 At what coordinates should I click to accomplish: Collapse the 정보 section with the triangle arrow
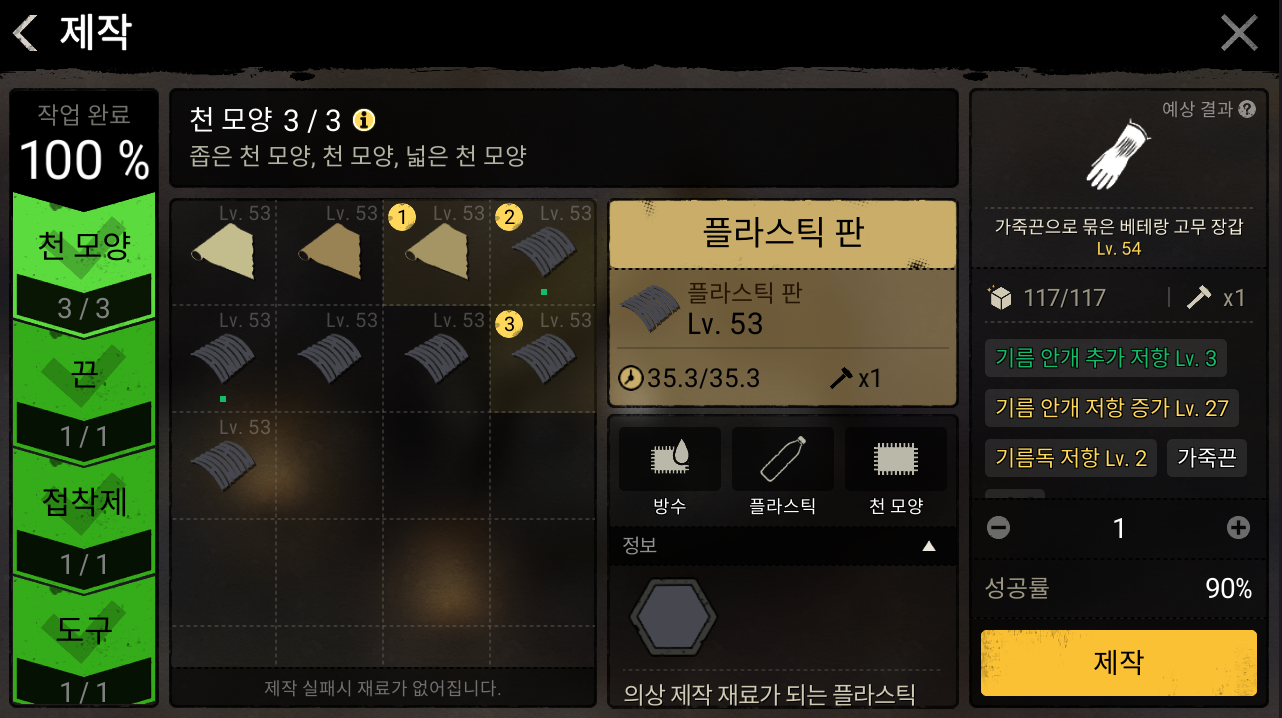pyautogui.click(x=929, y=546)
